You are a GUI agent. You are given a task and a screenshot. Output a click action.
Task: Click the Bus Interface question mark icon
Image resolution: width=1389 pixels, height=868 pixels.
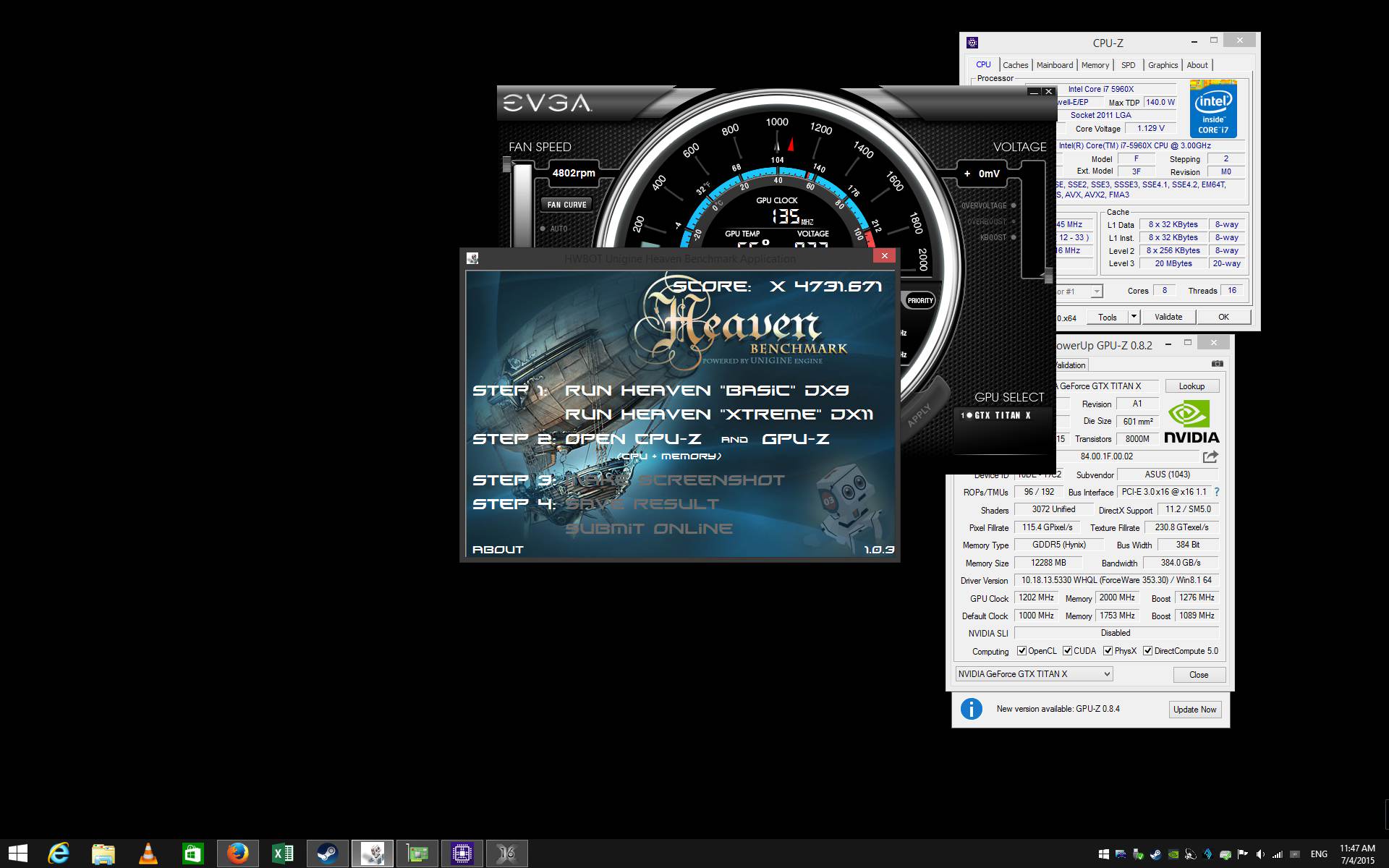click(1217, 492)
